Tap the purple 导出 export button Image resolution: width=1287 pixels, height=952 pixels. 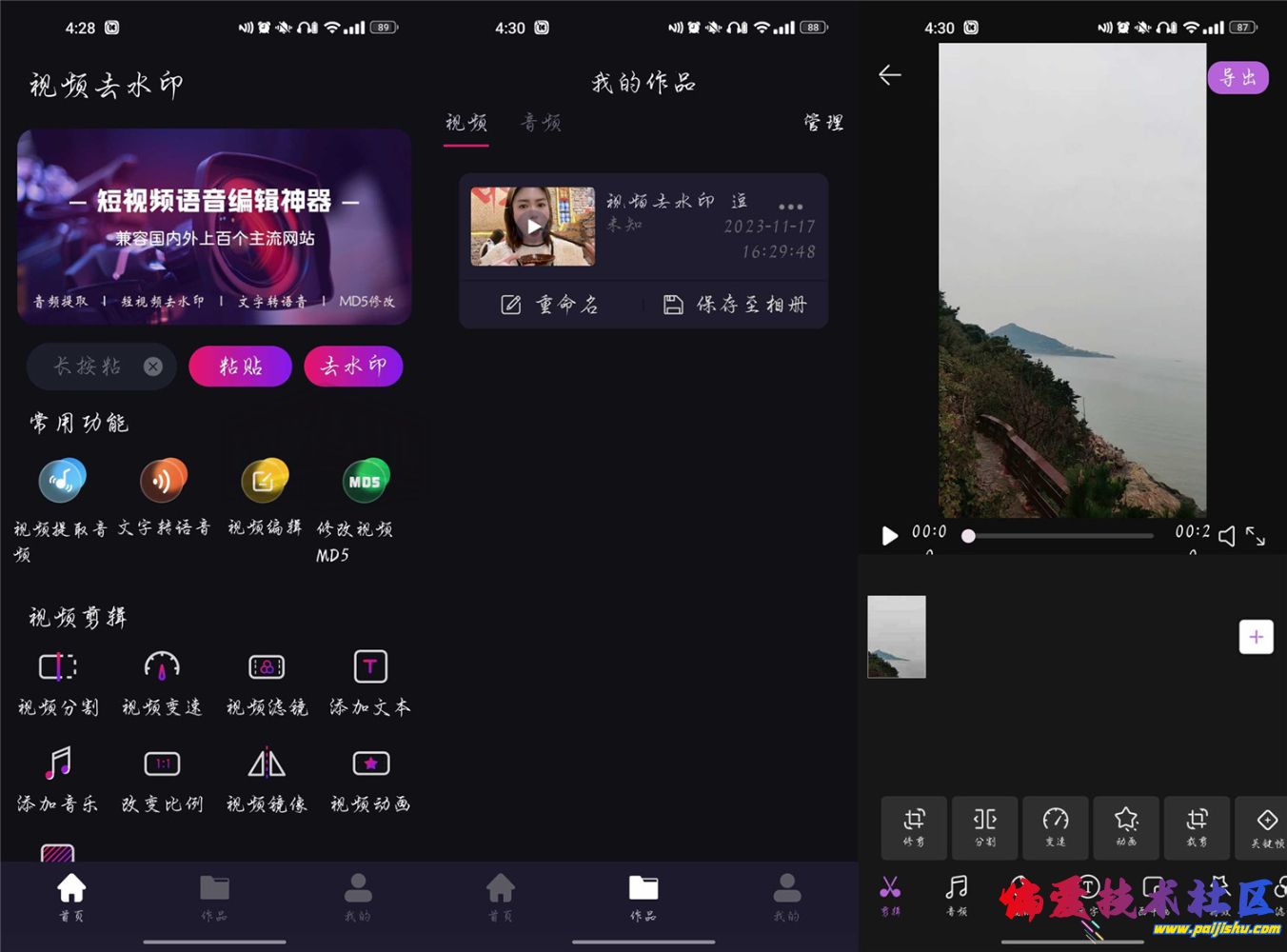click(1237, 78)
